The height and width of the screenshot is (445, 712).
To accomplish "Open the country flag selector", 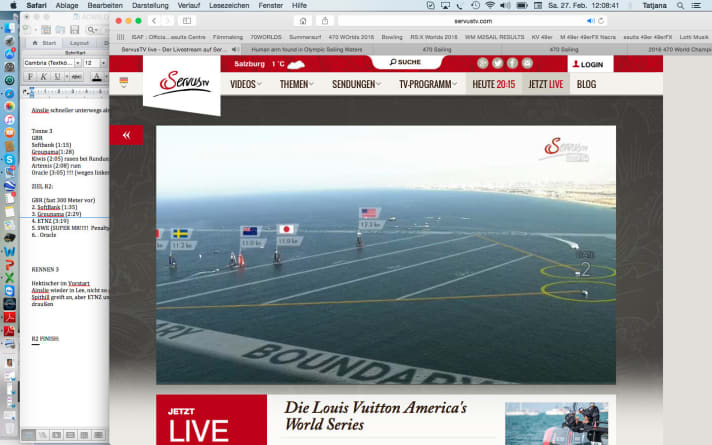I will click(124, 83).
